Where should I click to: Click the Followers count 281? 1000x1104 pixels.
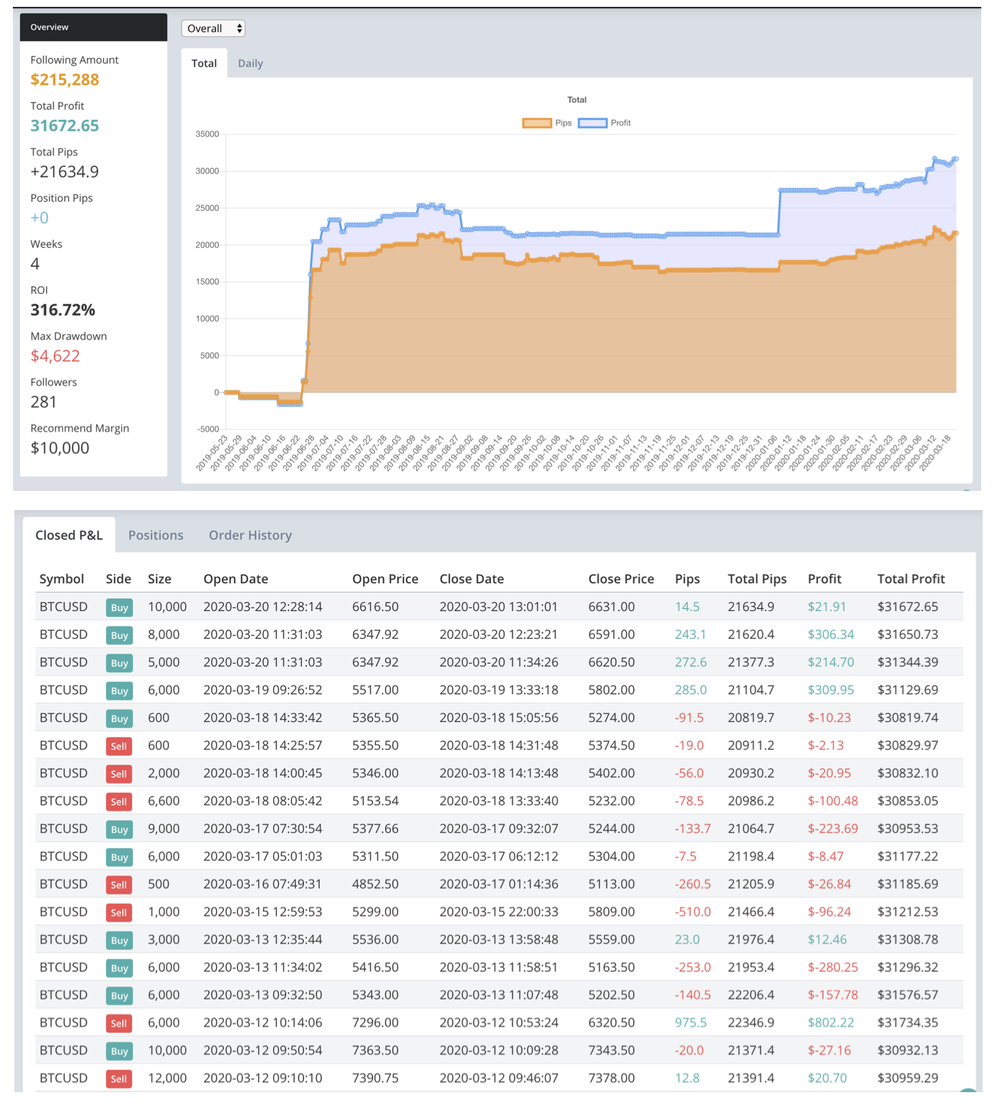44,402
